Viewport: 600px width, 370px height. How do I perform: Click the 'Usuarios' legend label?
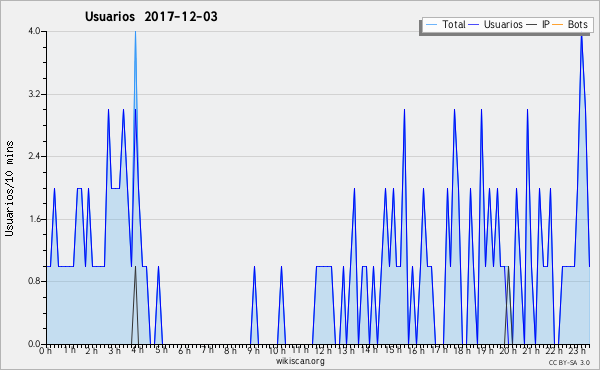pos(503,24)
